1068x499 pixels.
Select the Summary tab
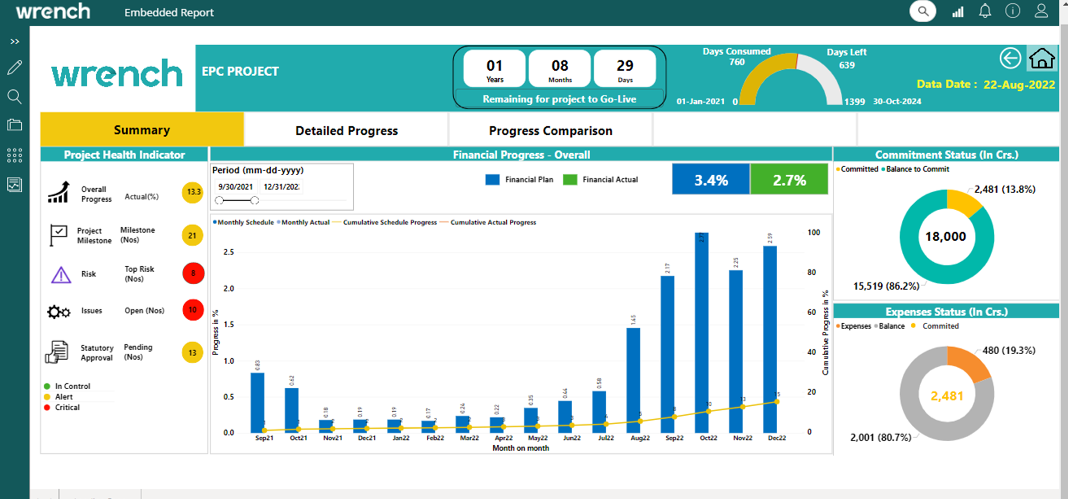pyautogui.click(x=142, y=130)
